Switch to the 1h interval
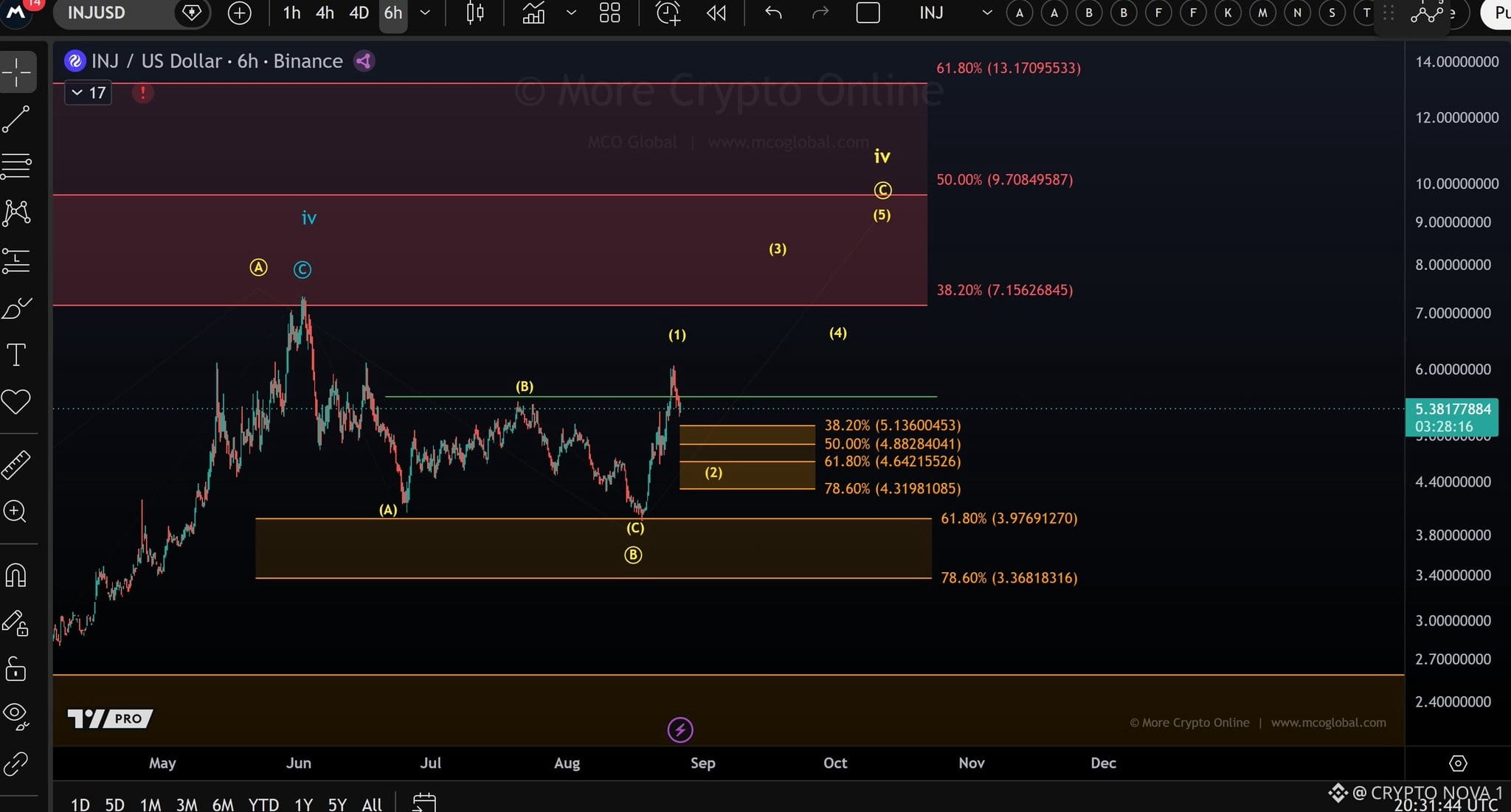The height and width of the screenshot is (812, 1511). coord(292,13)
